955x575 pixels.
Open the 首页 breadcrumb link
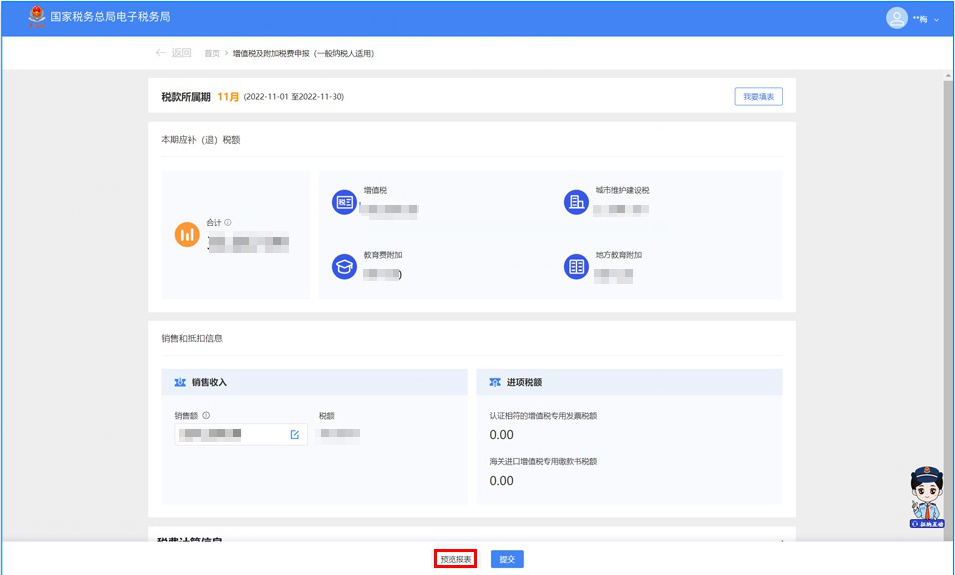212,53
